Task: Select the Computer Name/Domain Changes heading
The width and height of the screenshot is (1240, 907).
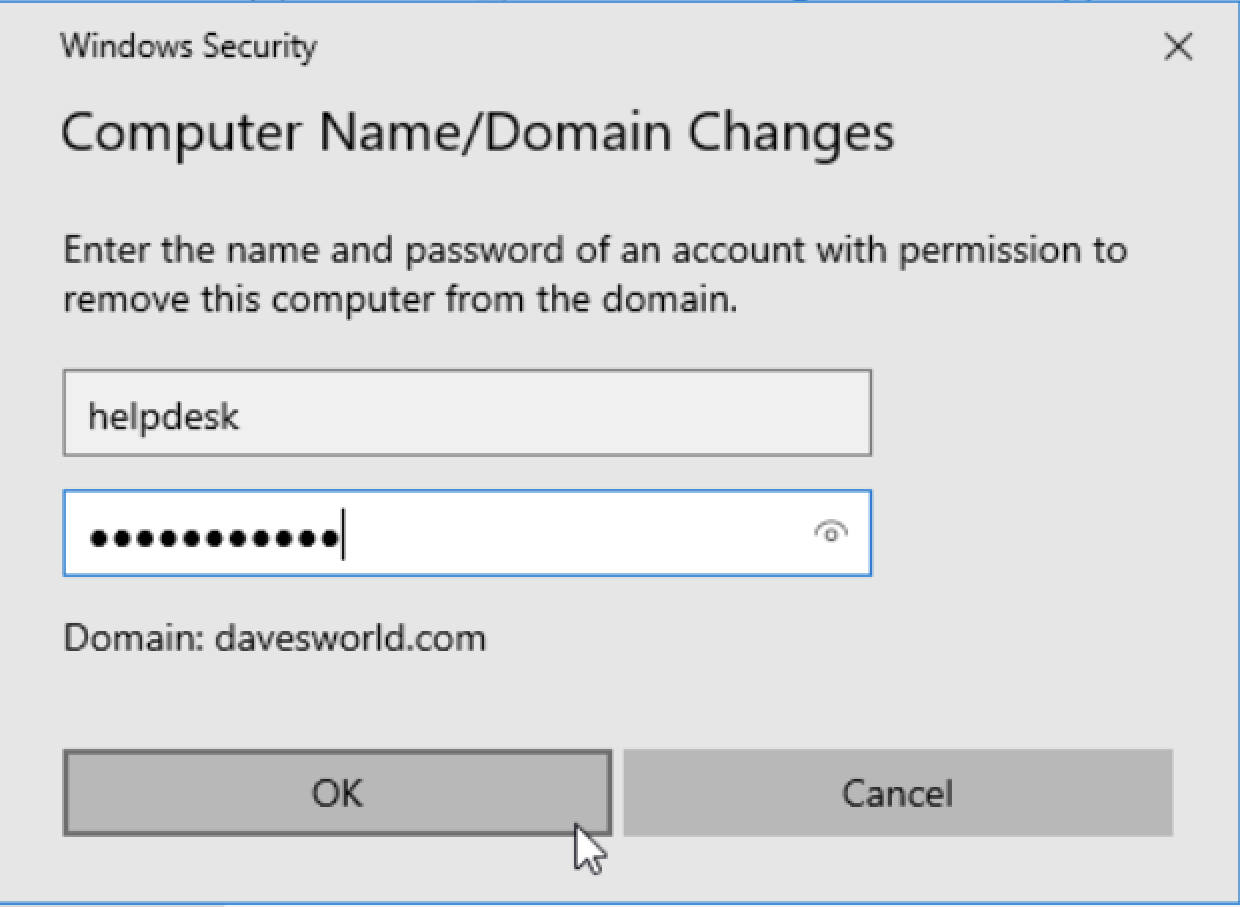Action: (x=478, y=132)
